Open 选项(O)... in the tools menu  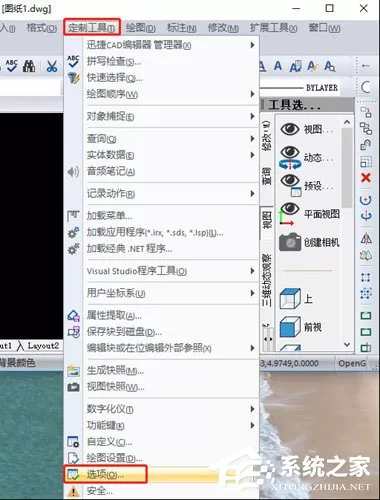coord(161,474)
